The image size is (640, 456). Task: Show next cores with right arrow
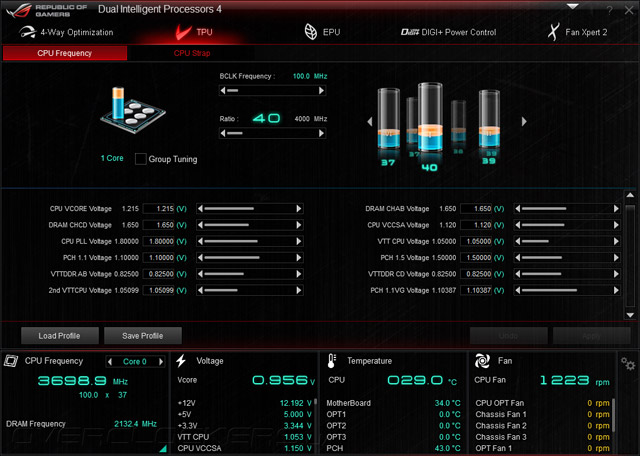click(x=524, y=121)
